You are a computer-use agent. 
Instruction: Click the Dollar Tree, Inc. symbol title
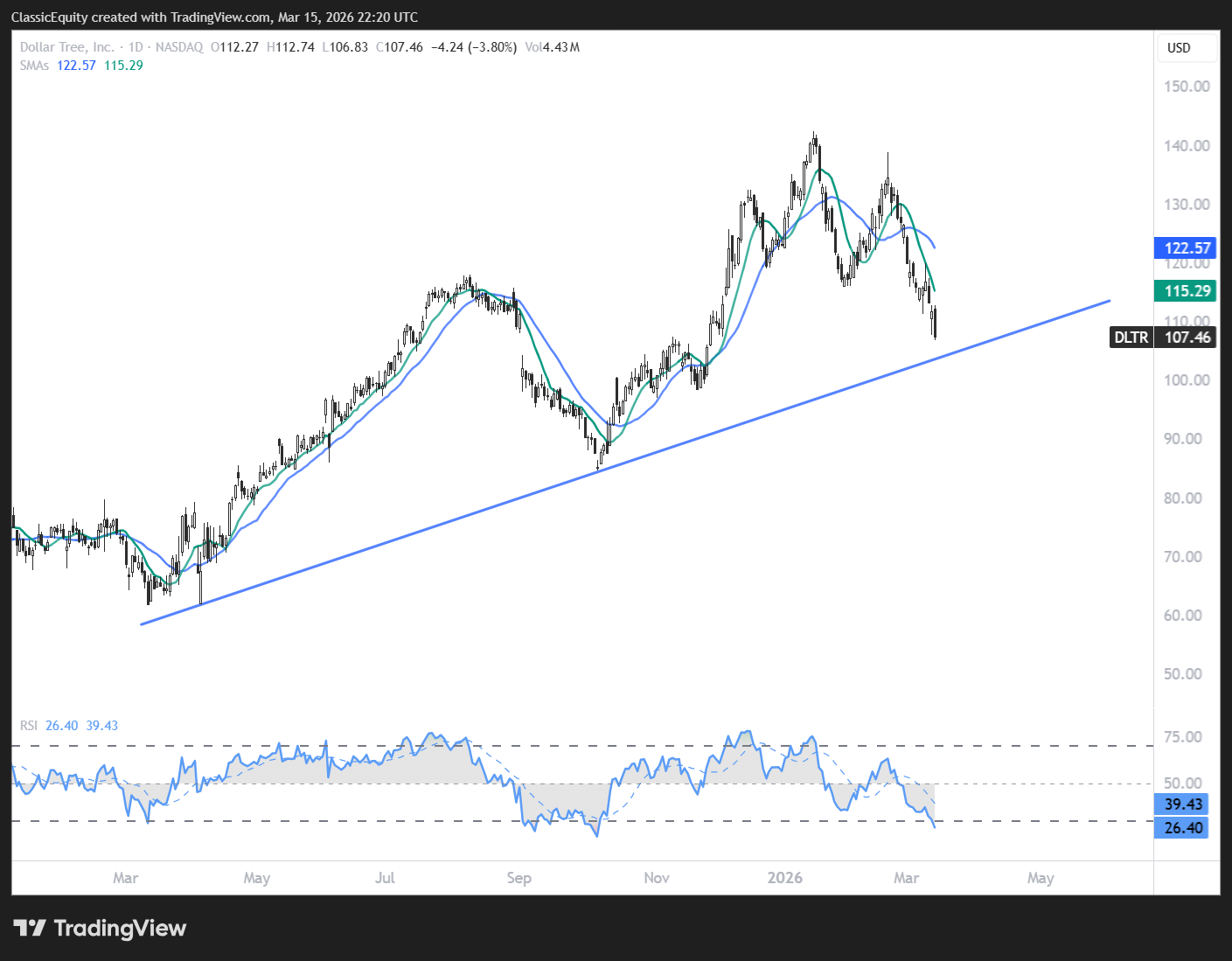pos(67,47)
